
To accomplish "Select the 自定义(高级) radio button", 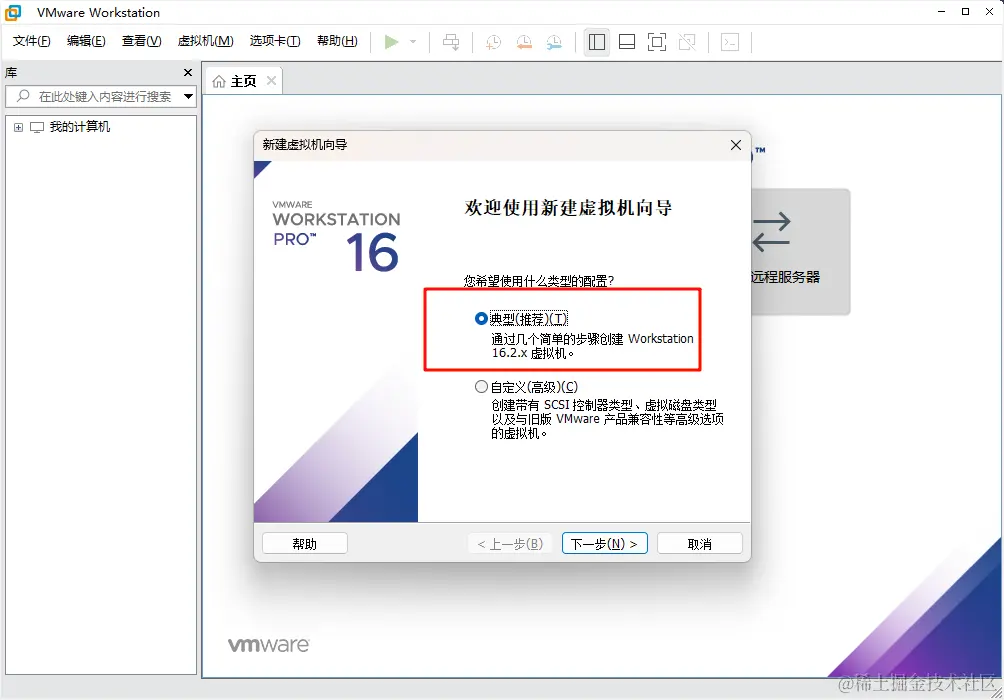I will point(481,387).
